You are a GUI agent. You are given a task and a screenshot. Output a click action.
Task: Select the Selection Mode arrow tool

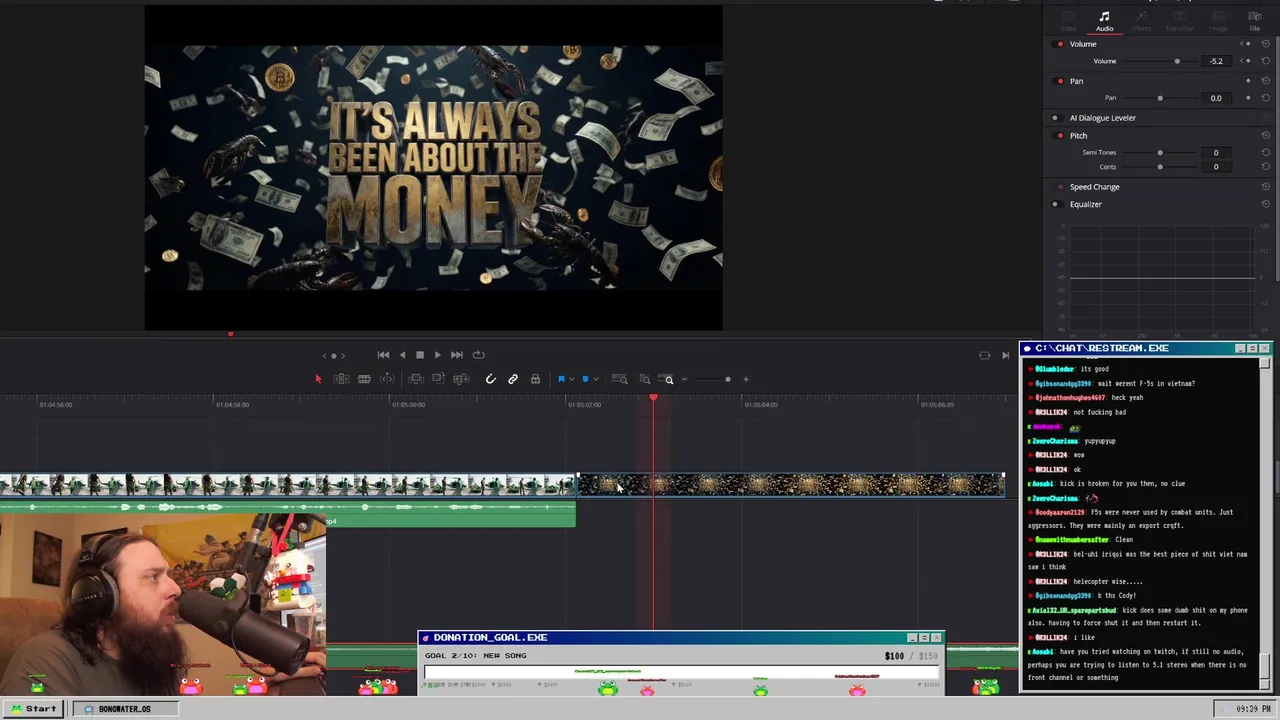318,379
